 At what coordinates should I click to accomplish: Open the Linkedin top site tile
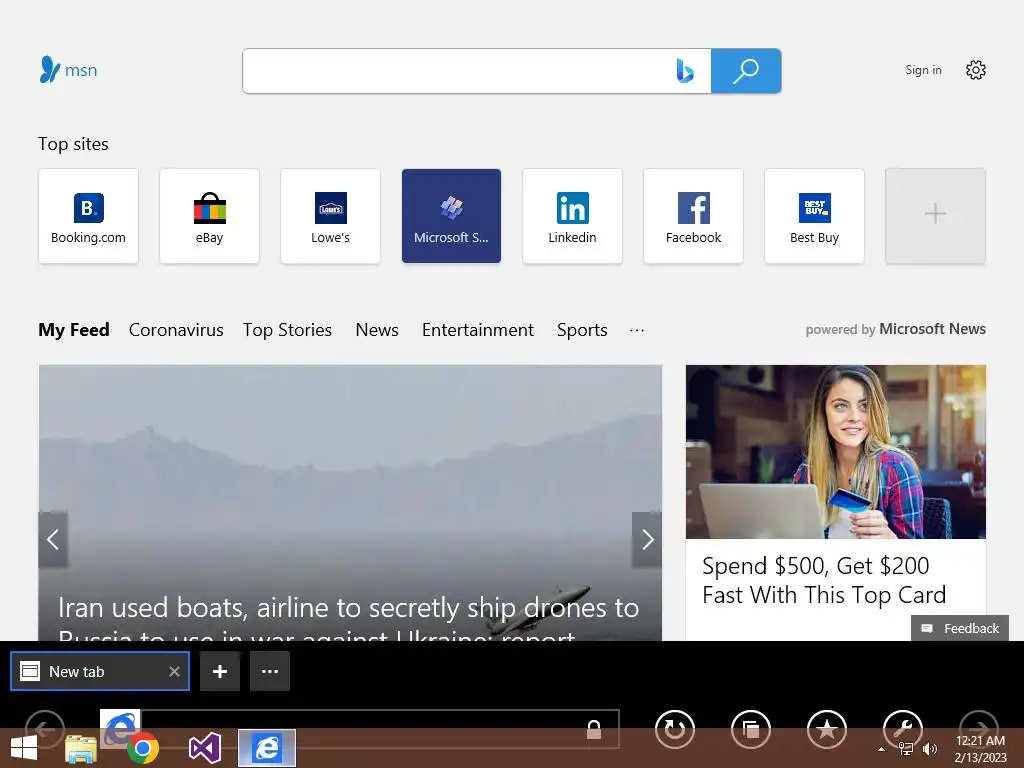572,216
